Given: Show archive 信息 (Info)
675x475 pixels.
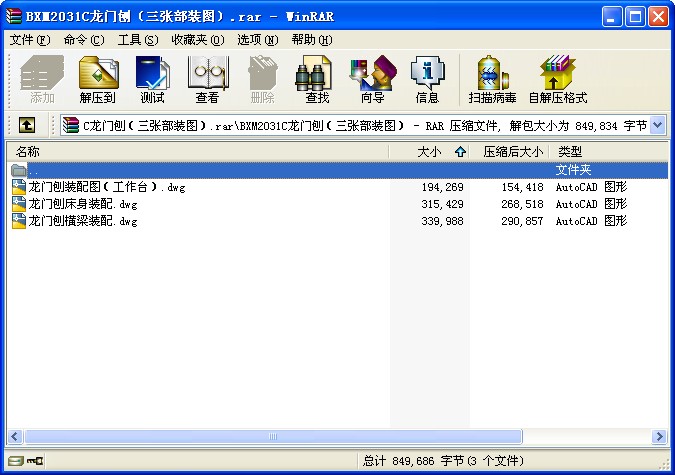Looking at the screenshot, I should pyautogui.click(x=427, y=79).
